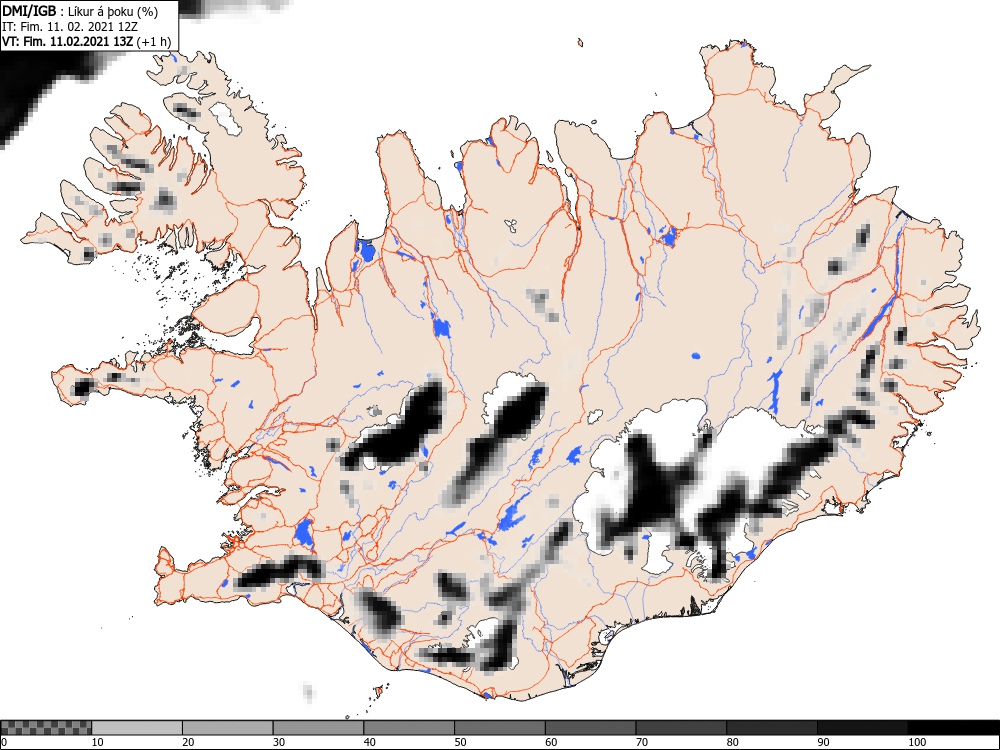
Task: Pick the 10–20 light gray legend segment
Action: coord(137,728)
